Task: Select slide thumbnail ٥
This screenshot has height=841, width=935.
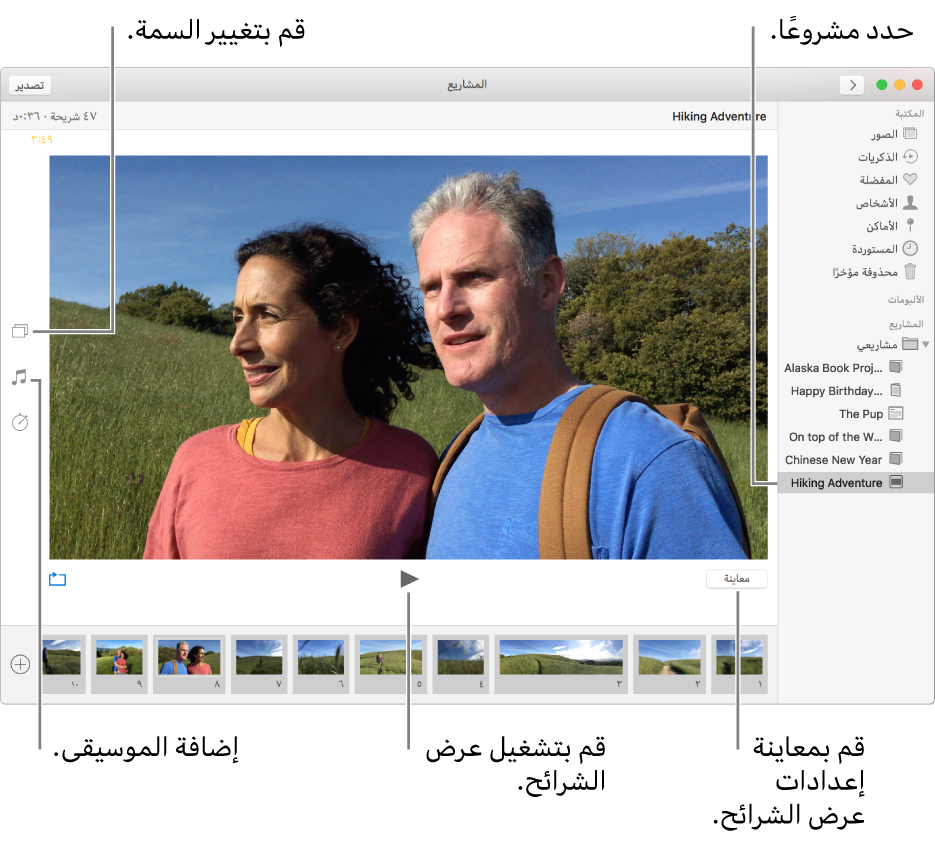Action: tap(391, 664)
